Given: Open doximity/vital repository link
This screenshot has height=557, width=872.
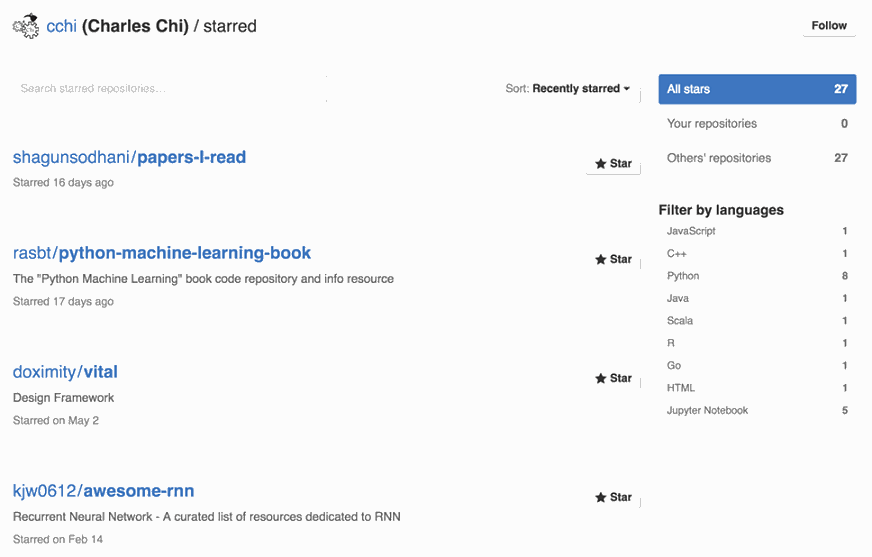Looking at the screenshot, I should (x=65, y=372).
